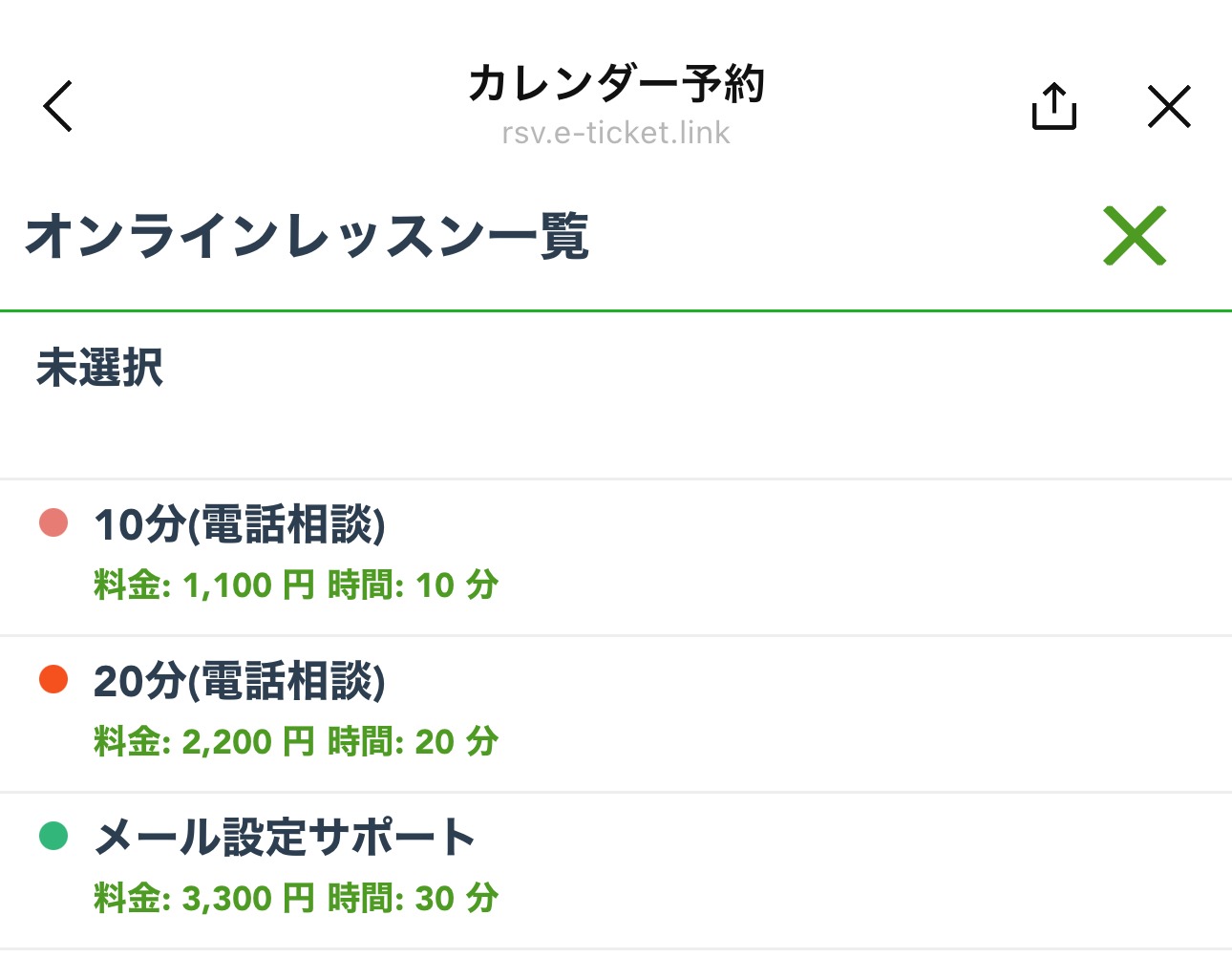Image resolution: width=1232 pixels, height=979 pixels.
Task: Click empty area right of メール設定サポート row
Action: (860, 870)
